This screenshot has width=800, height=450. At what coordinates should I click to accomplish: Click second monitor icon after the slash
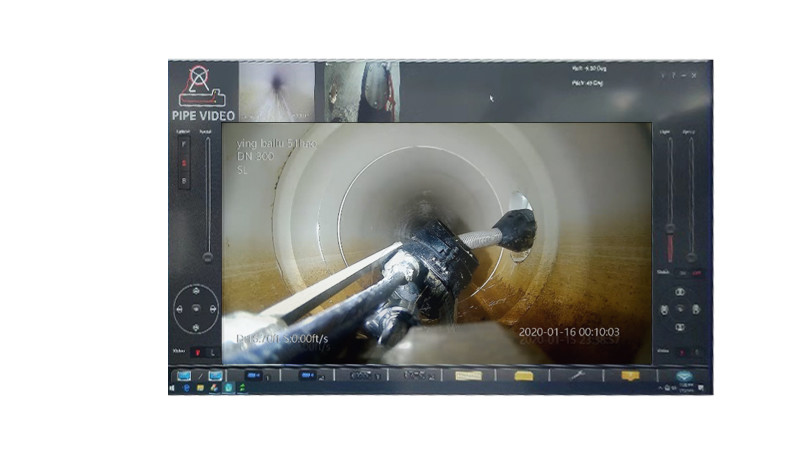pos(215,376)
